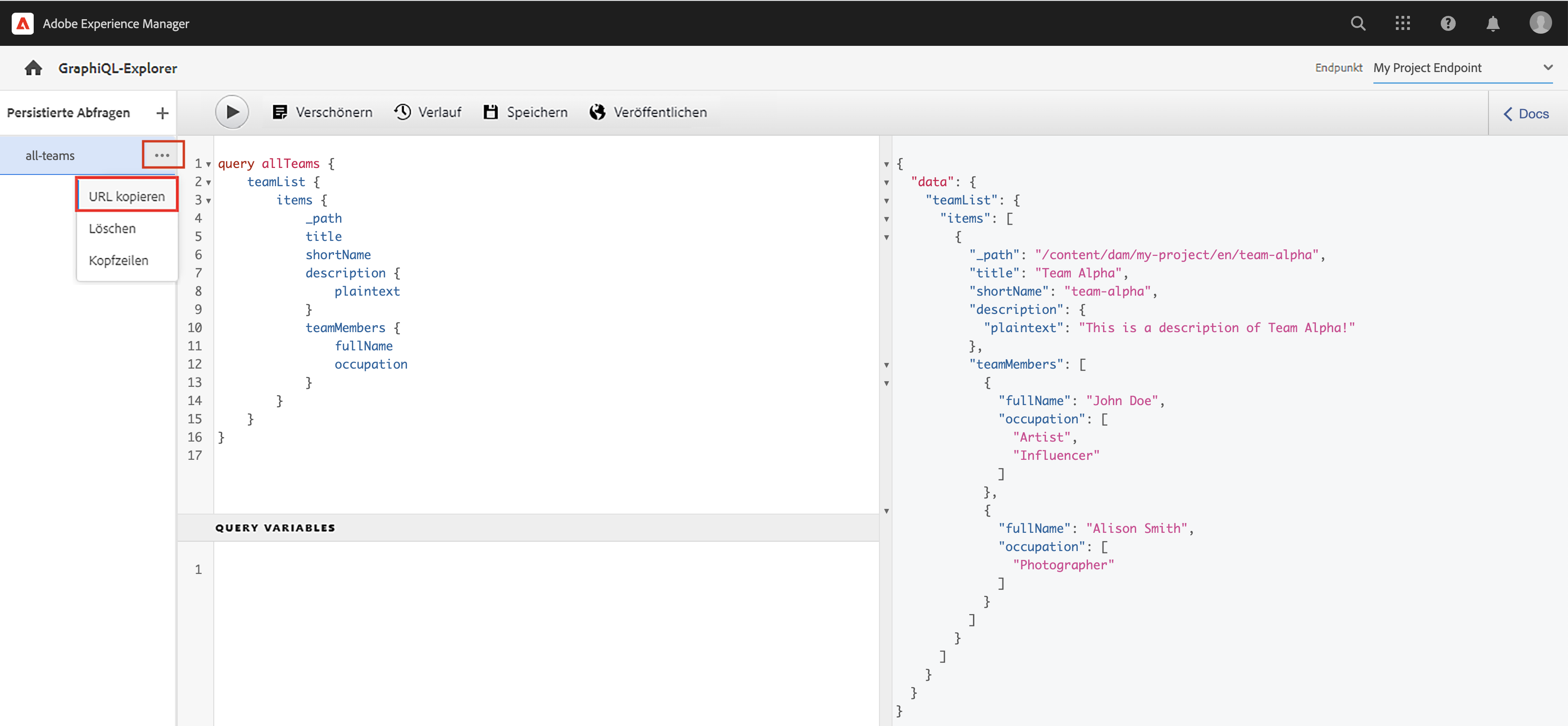Open the user profile avatar
Image resolution: width=1568 pixels, height=726 pixels.
1540,23
